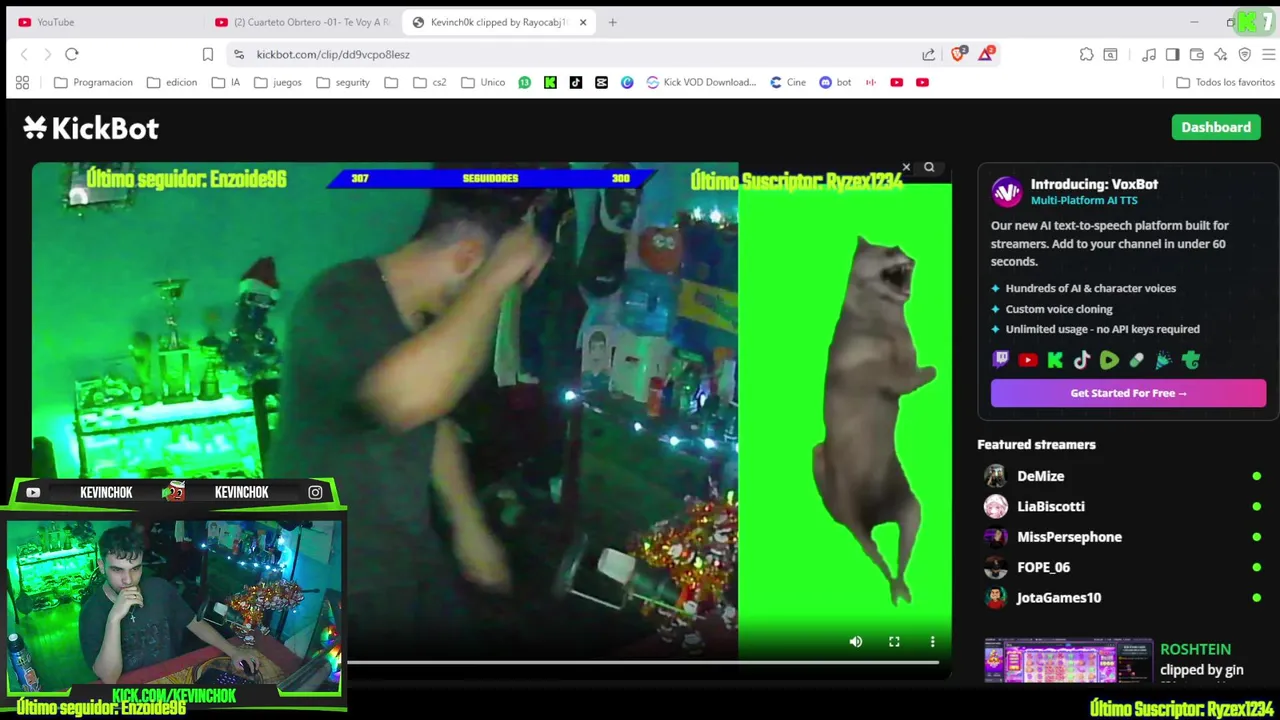Screen dimensions: 1280x720
Task: Open the ROSHTEIN clip thumbnail
Action: point(1068,661)
